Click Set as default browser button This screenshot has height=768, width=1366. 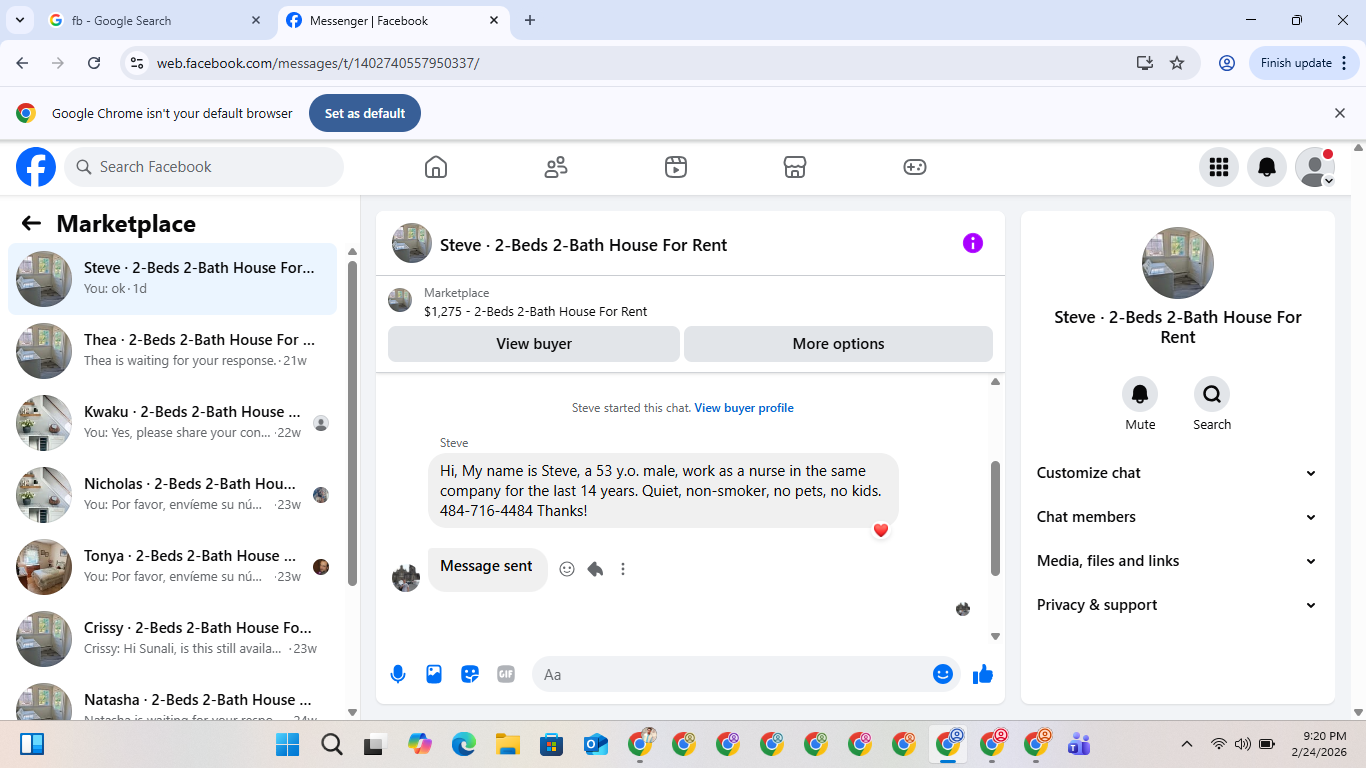coord(365,113)
